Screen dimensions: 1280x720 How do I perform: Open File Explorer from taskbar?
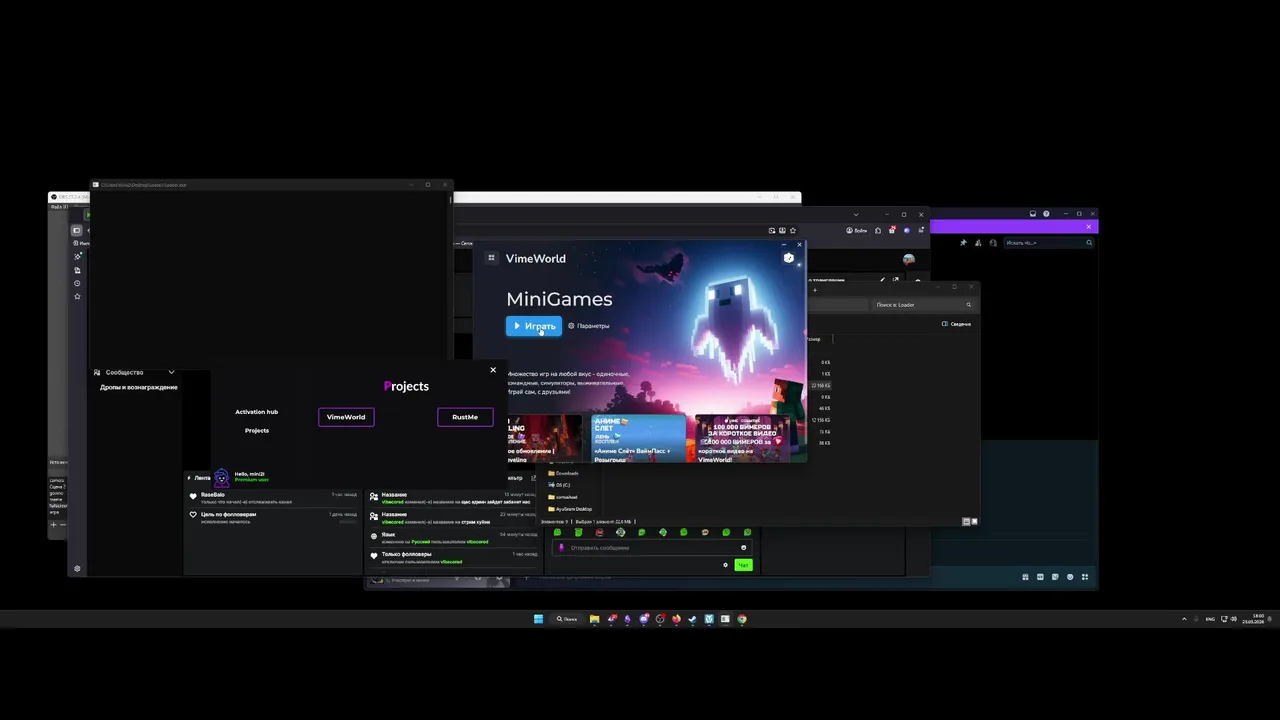point(594,619)
